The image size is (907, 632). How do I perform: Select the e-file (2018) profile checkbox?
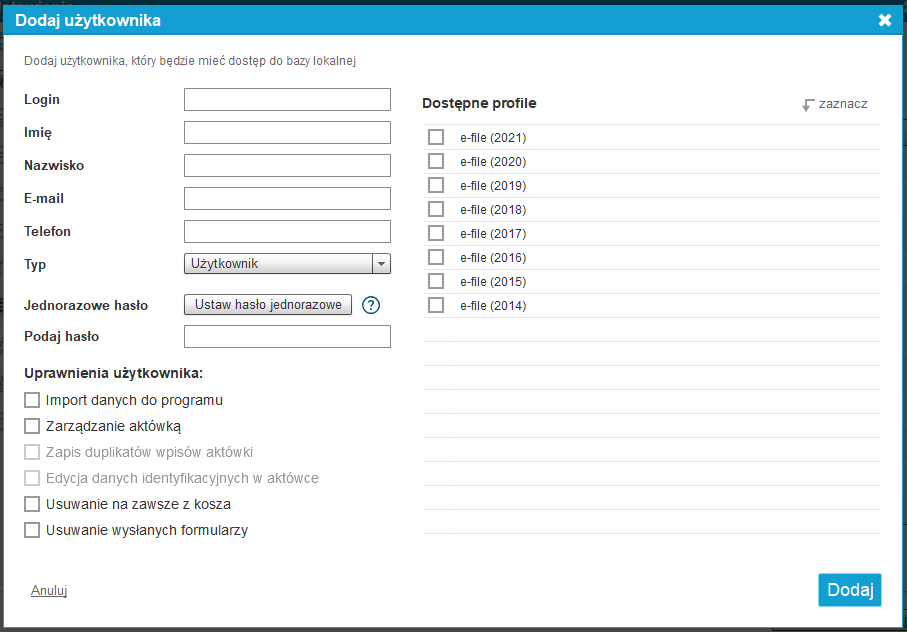[436, 209]
